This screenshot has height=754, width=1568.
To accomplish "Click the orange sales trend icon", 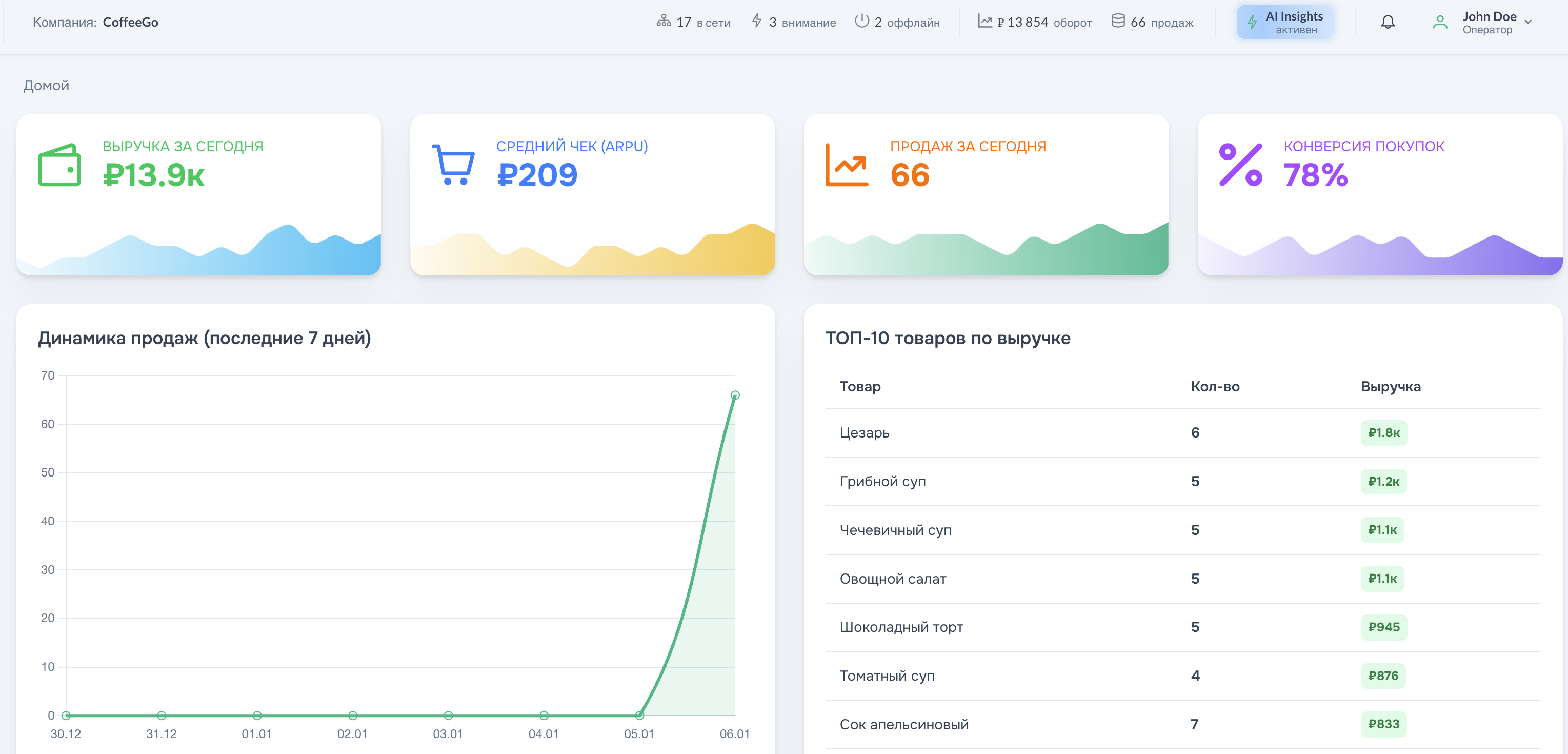I will tap(847, 165).
